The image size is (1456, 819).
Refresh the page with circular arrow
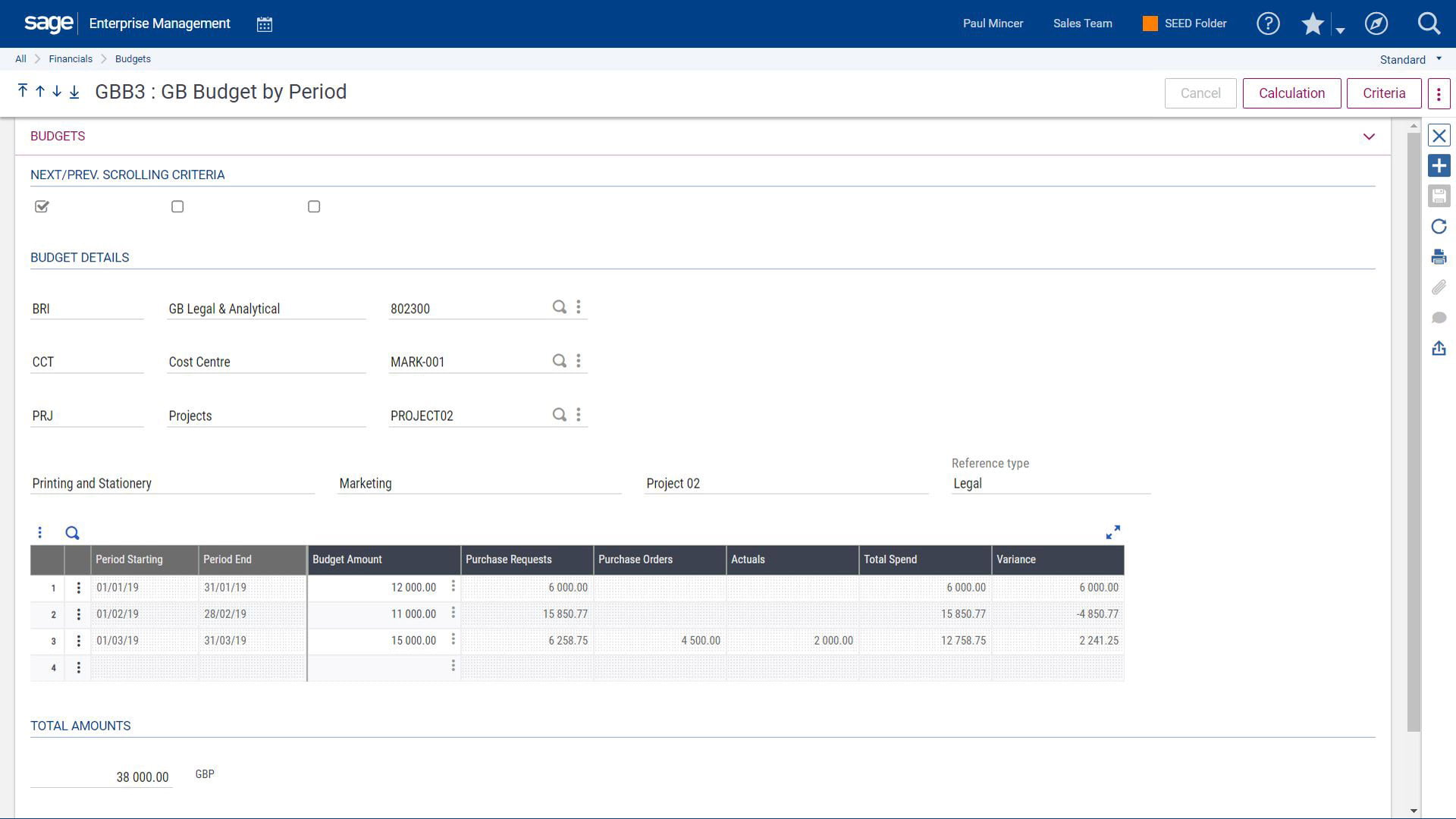coord(1439,227)
